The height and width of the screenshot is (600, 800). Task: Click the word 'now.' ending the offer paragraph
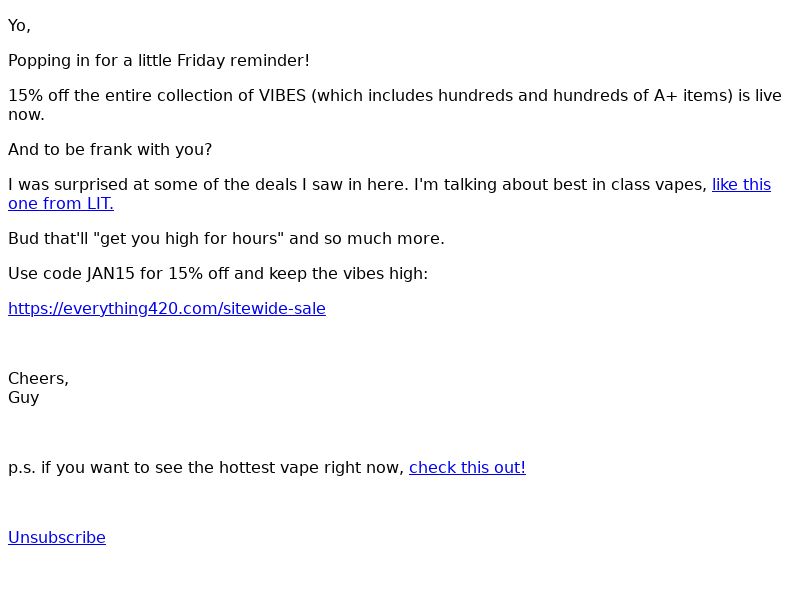tap(26, 115)
